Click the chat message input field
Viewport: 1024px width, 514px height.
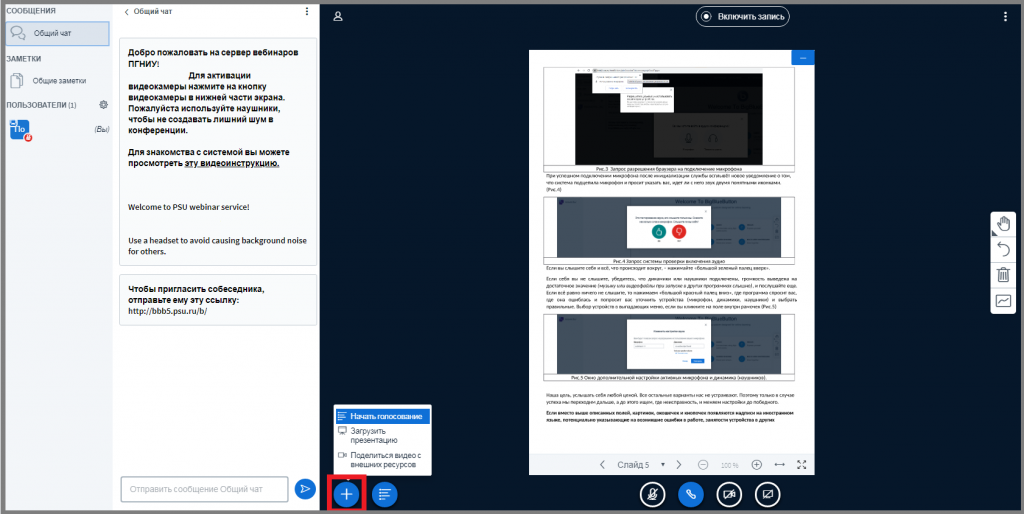(205, 489)
